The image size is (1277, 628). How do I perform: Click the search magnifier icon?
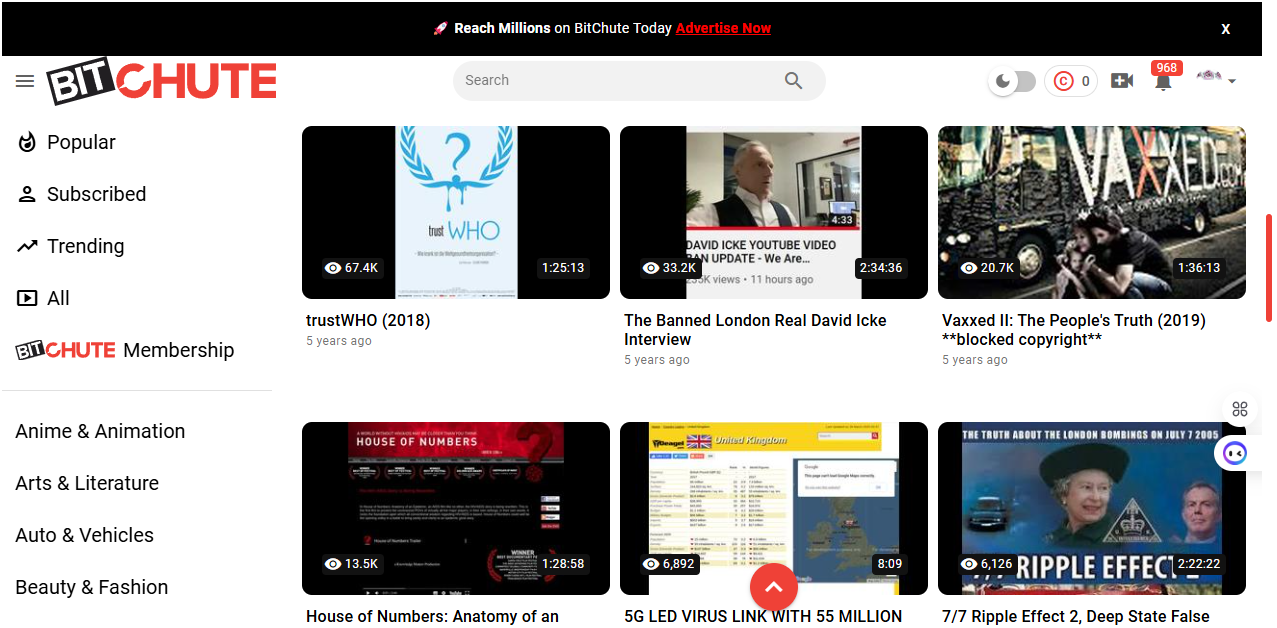pyautogui.click(x=794, y=81)
